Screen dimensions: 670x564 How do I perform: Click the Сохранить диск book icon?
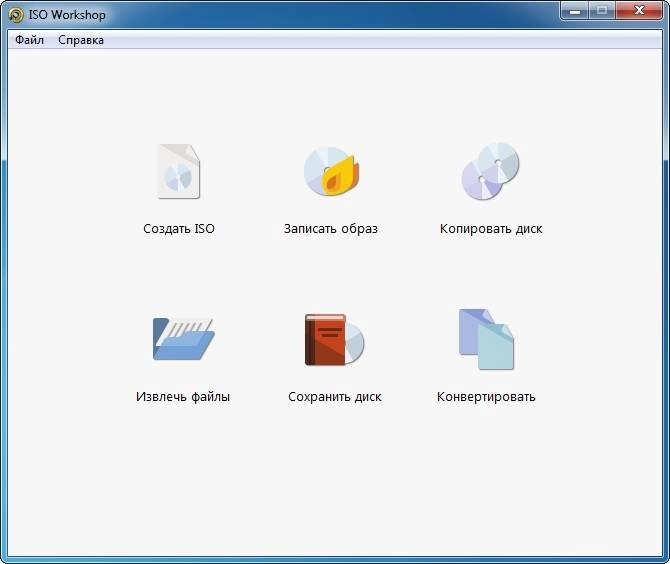pyautogui.click(x=335, y=340)
